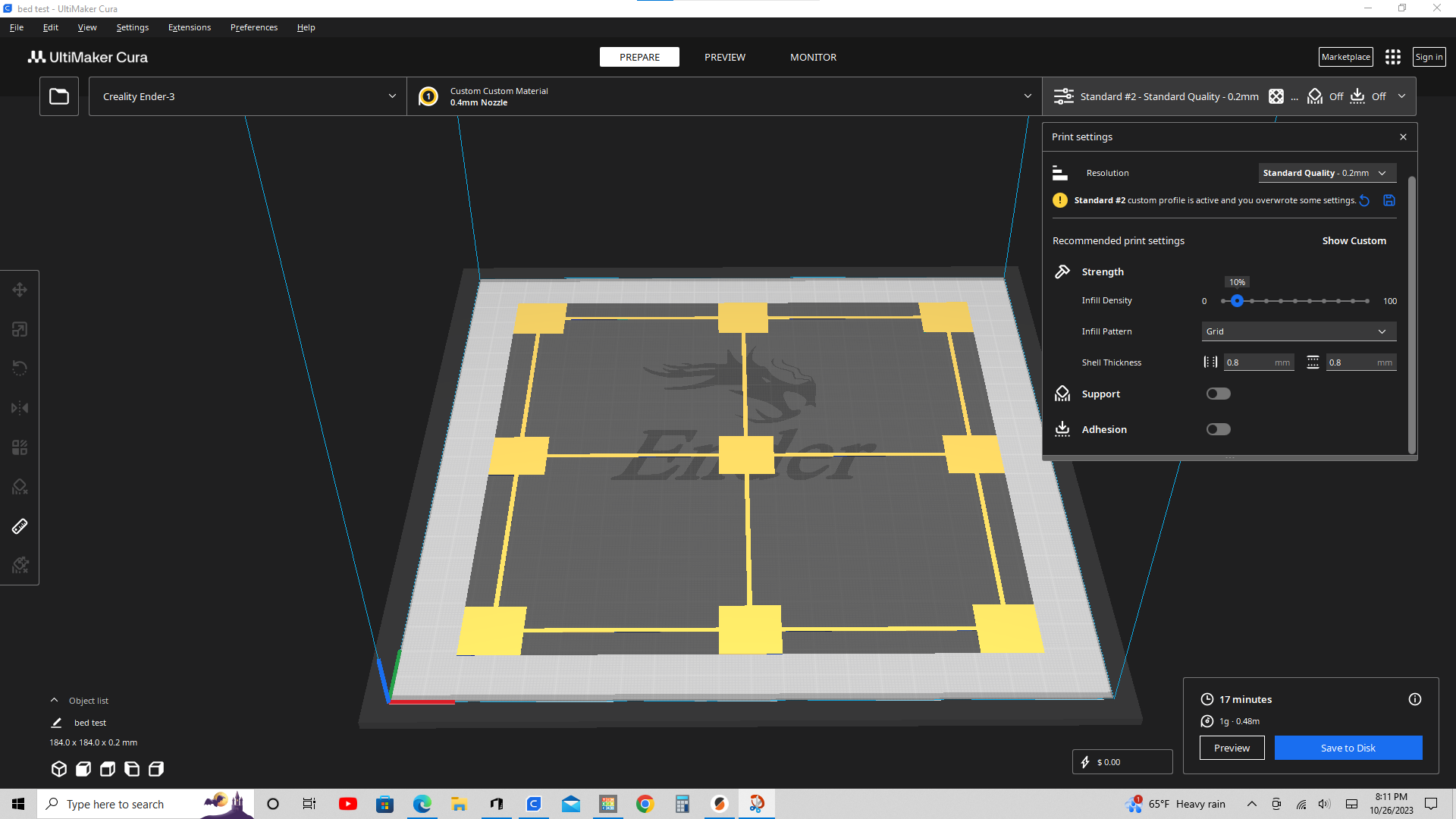Open the Infill Pattern dropdown
1456x819 pixels.
pyautogui.click(x=1298, y=331)
